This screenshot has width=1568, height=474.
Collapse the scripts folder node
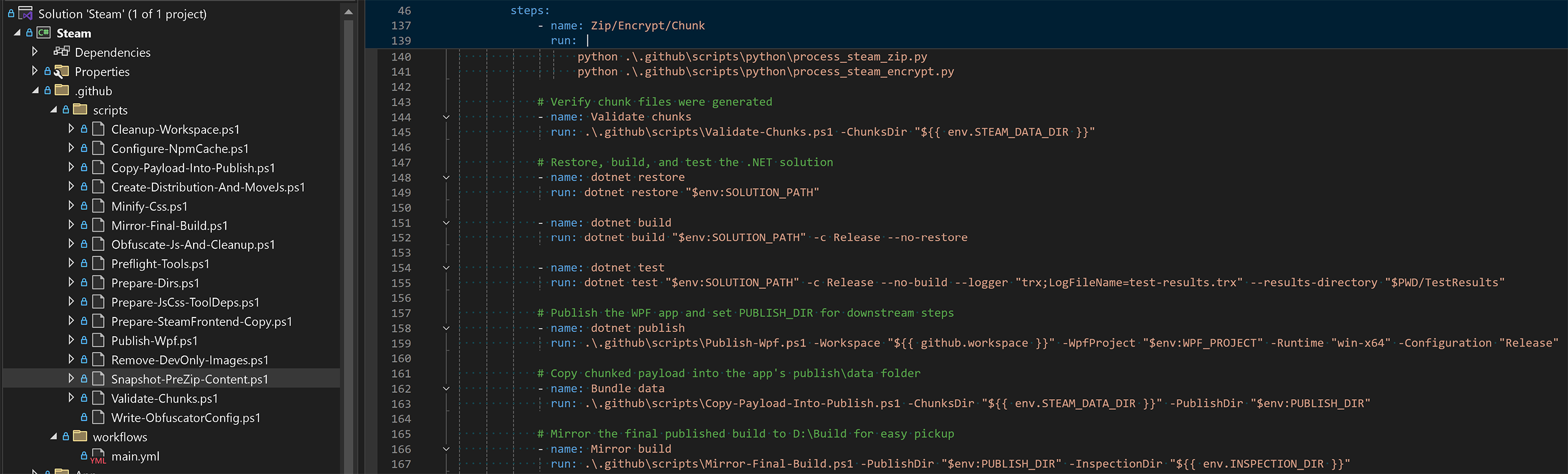[x=53, y=110]
